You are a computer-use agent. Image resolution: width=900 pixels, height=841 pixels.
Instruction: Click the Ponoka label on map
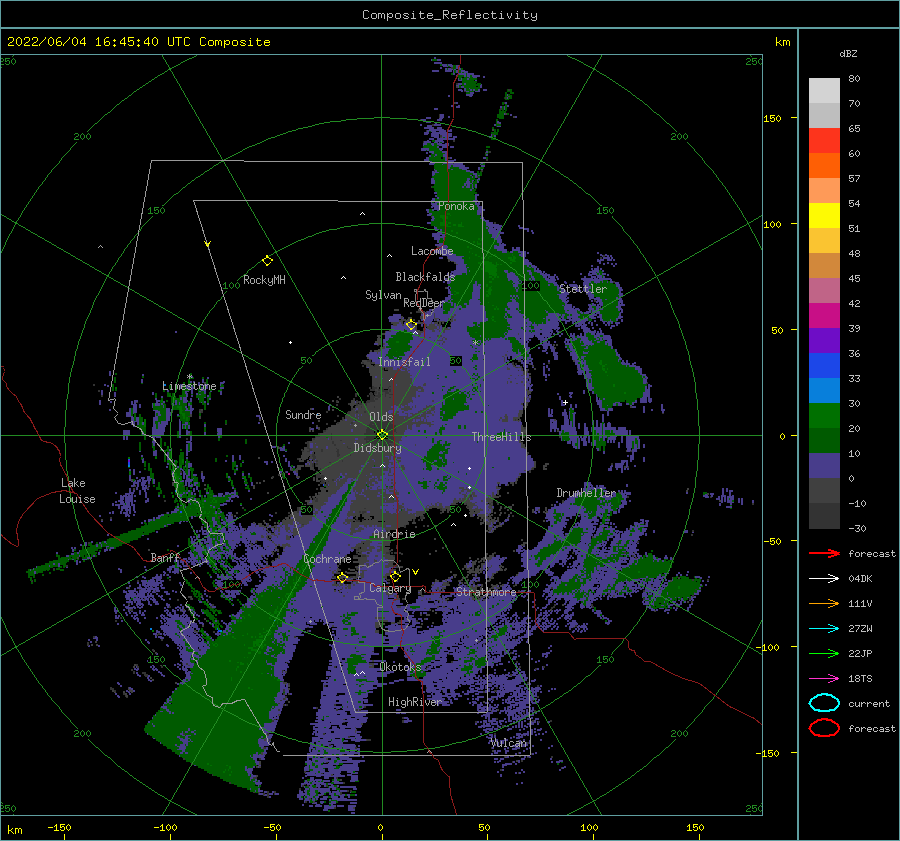[456, 206]
